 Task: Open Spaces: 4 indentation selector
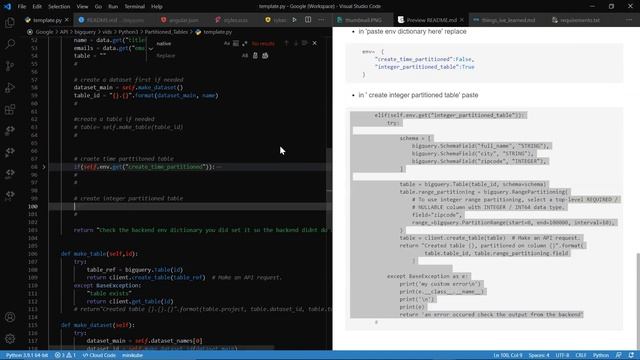539,355
